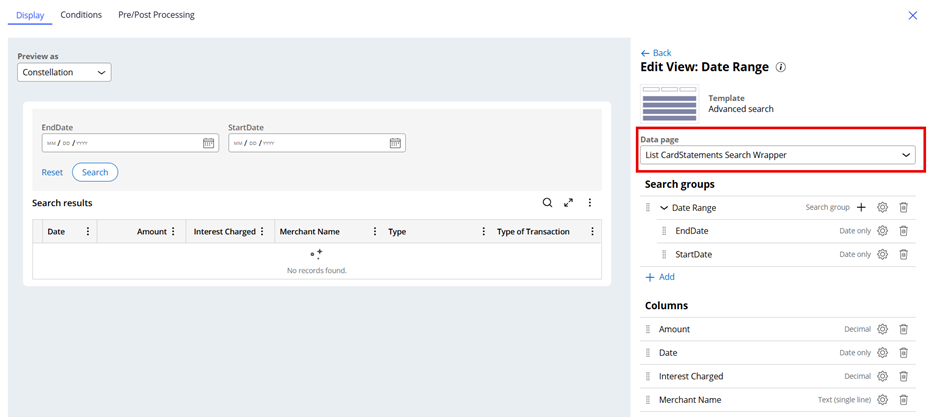Click the Search button

tap(95, 172)
